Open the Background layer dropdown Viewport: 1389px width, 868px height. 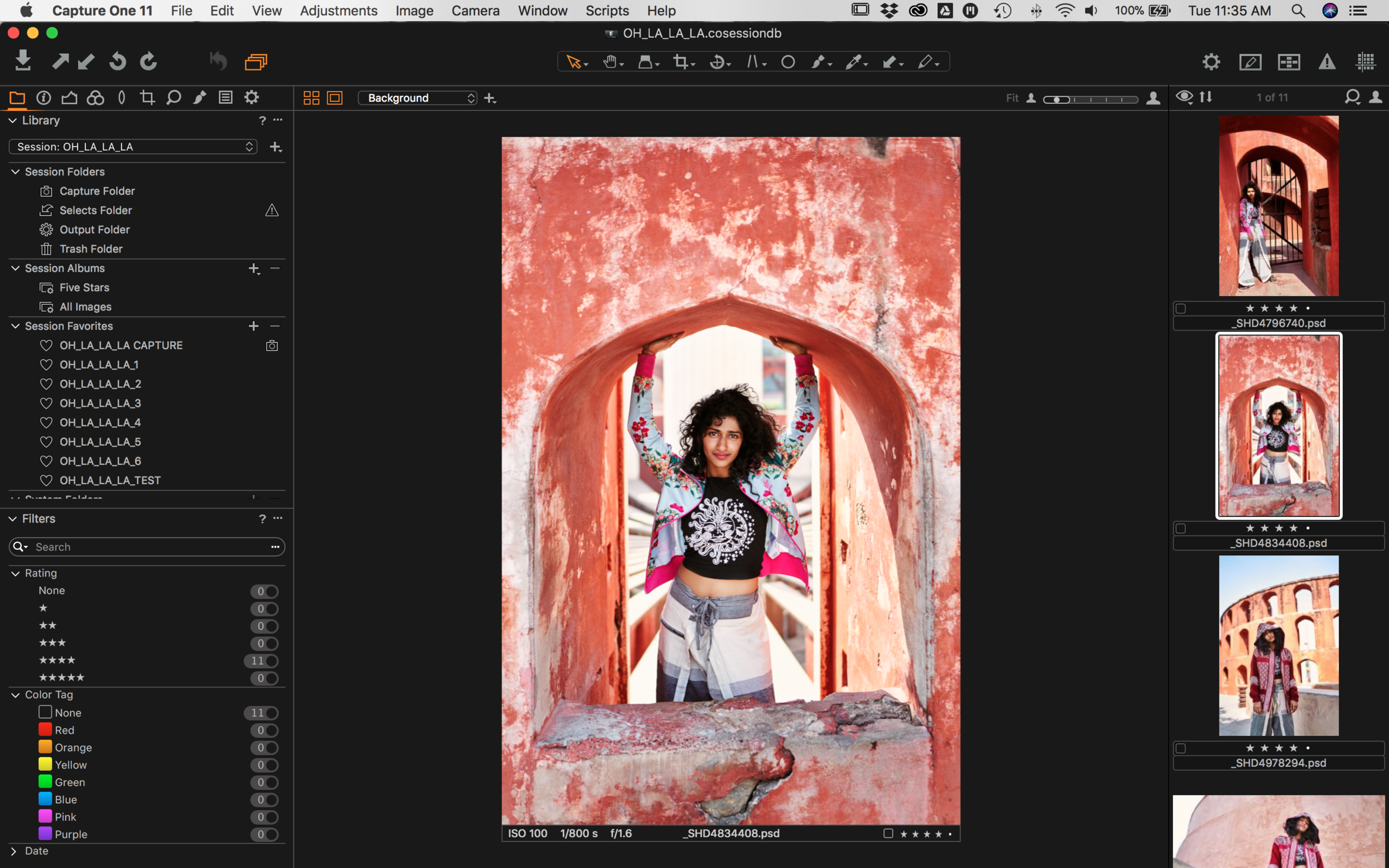coord(417,98)
